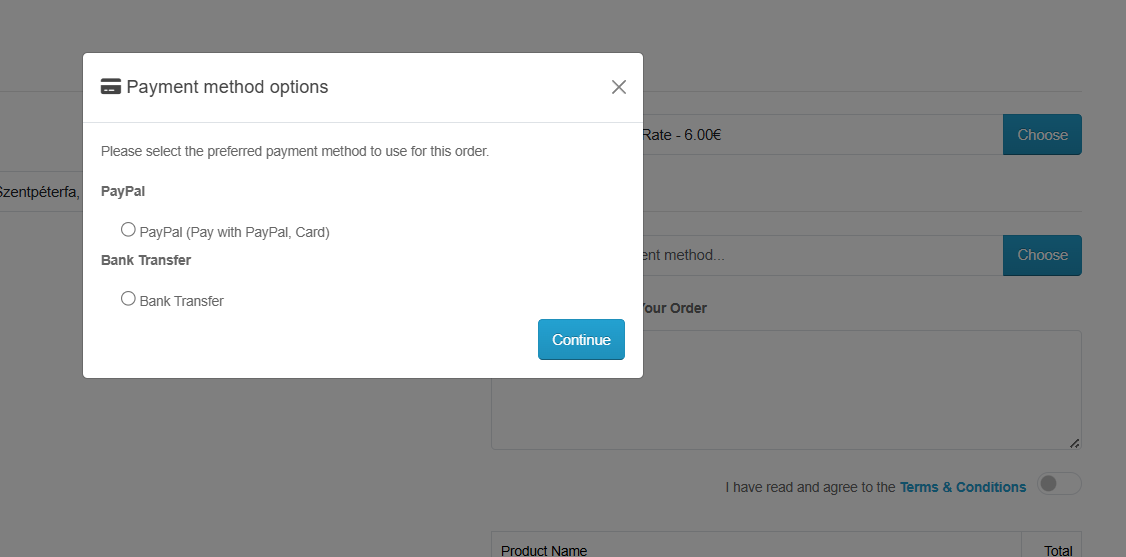Click the credit card icon in modal header
The image size is (1126, 557).
click(x=111, y=87)
